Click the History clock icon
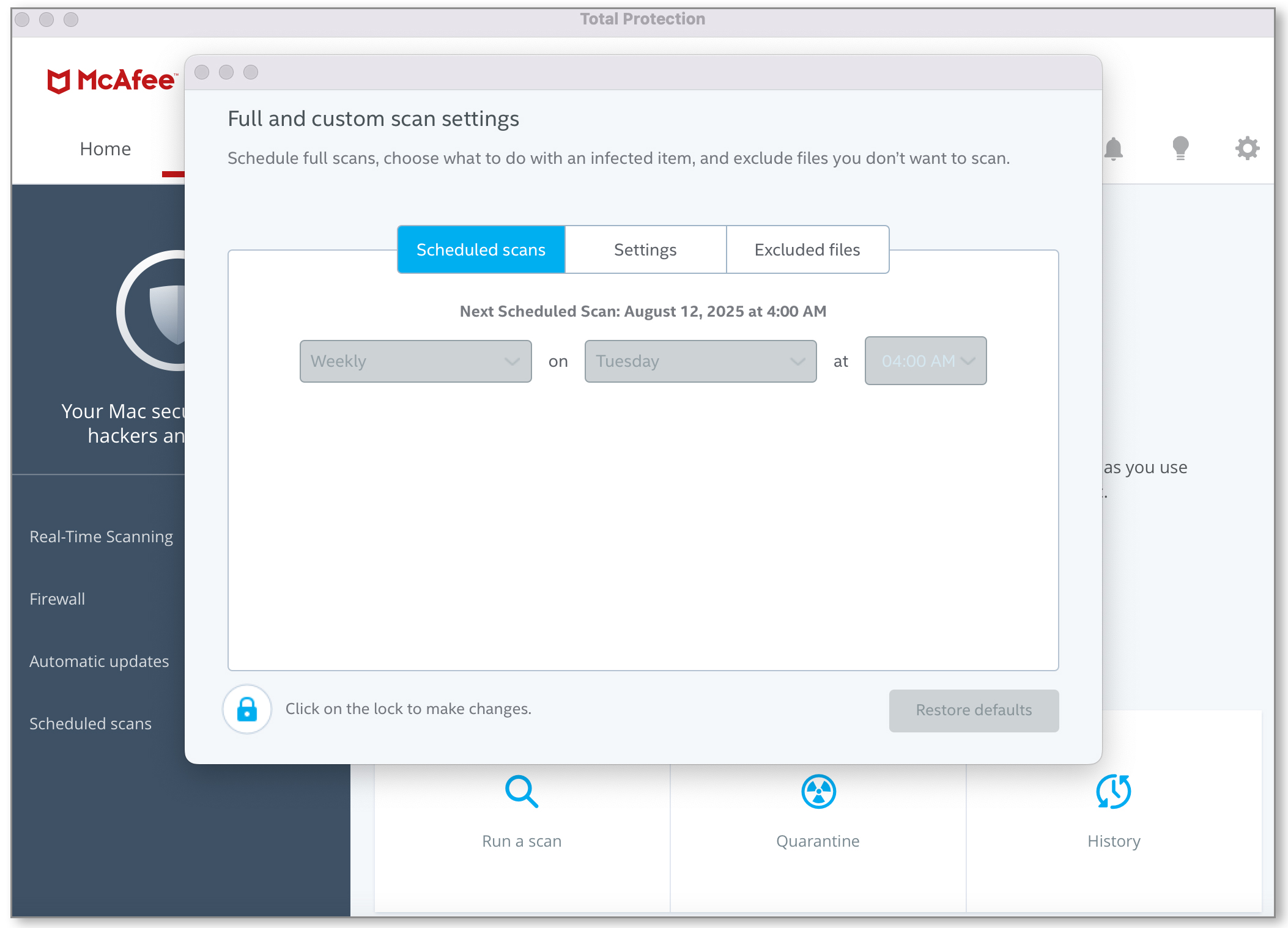The width and height of the screenshot is (1288, 928). 1114,792
